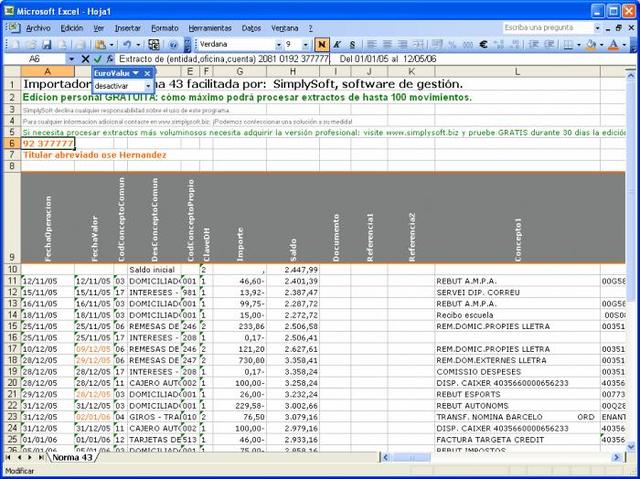The width and height of the screenshot is (640, 479).
Task: Toggle Italic (K) formatting button
Action: tap(337, 44)
